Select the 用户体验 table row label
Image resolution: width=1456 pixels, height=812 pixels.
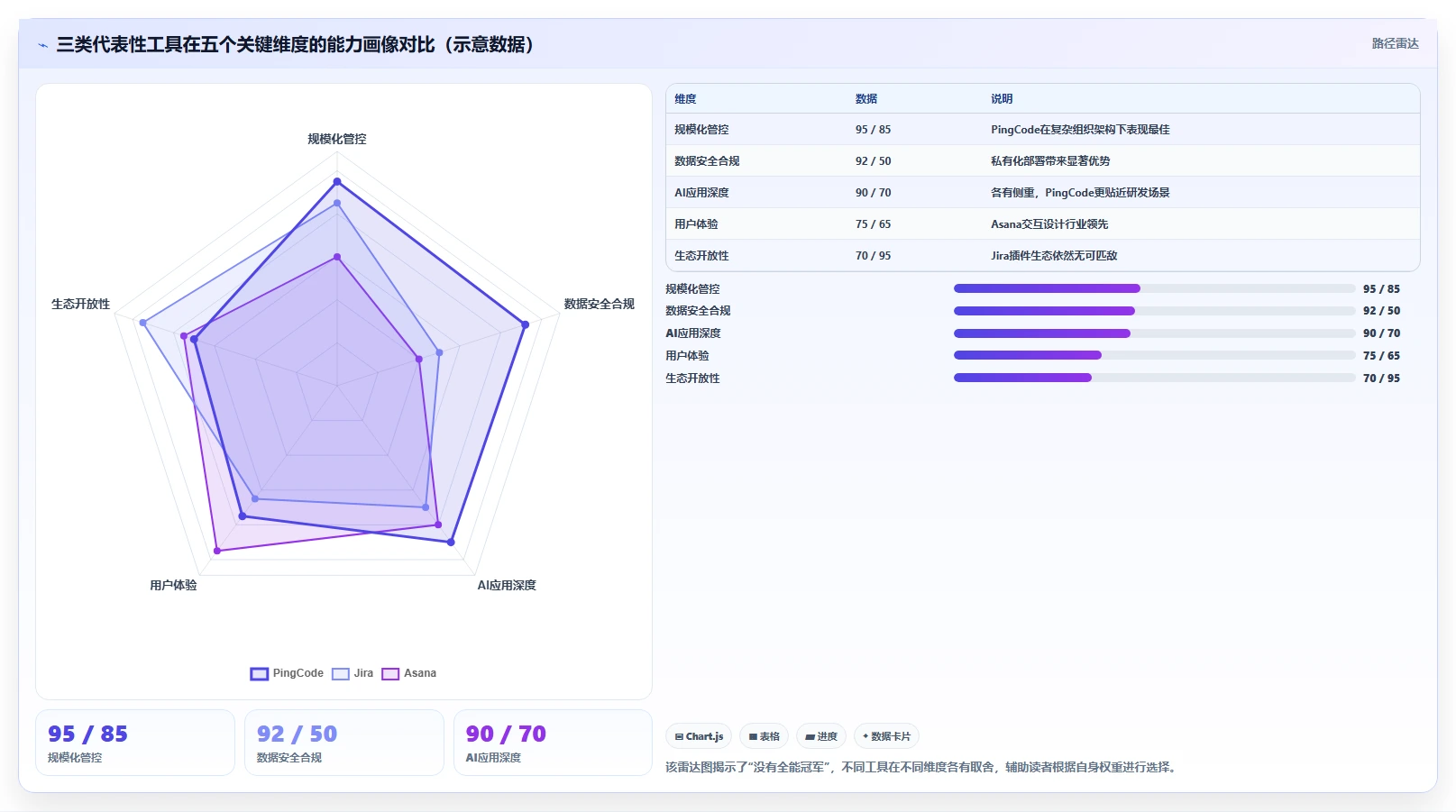[x=696, y=224]
